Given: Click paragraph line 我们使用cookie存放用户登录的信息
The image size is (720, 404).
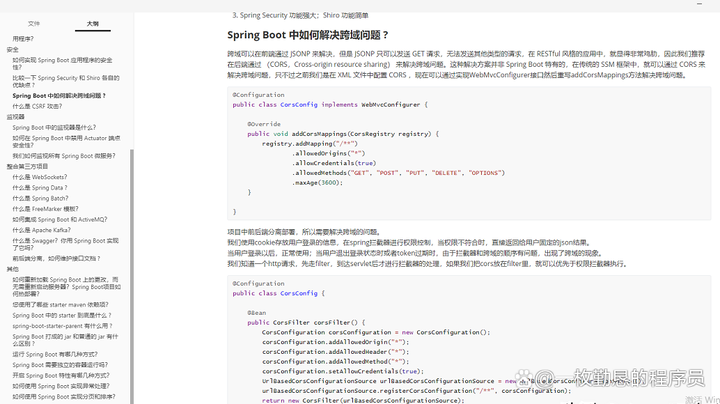Looking at the screenshot, I should [x=409, y=242].
